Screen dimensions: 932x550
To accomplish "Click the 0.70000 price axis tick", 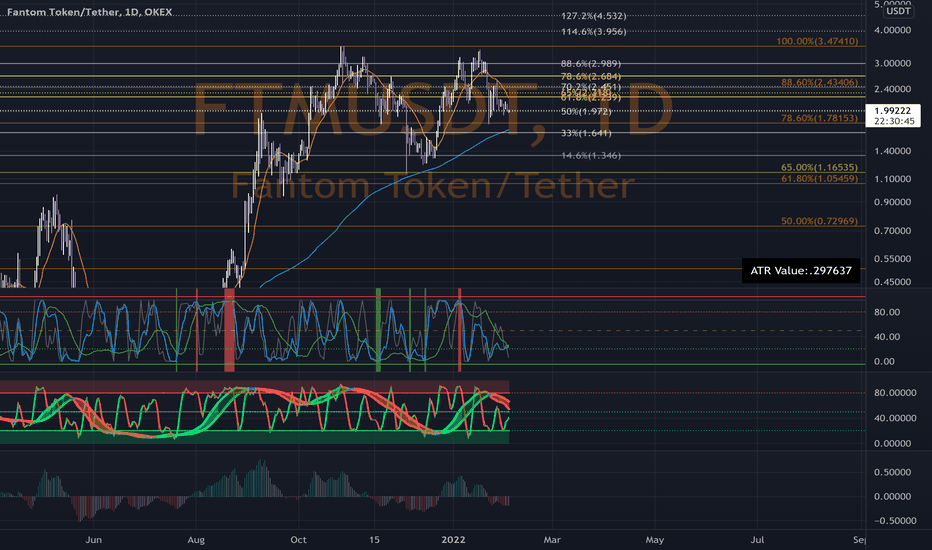I will coord(892,231).
